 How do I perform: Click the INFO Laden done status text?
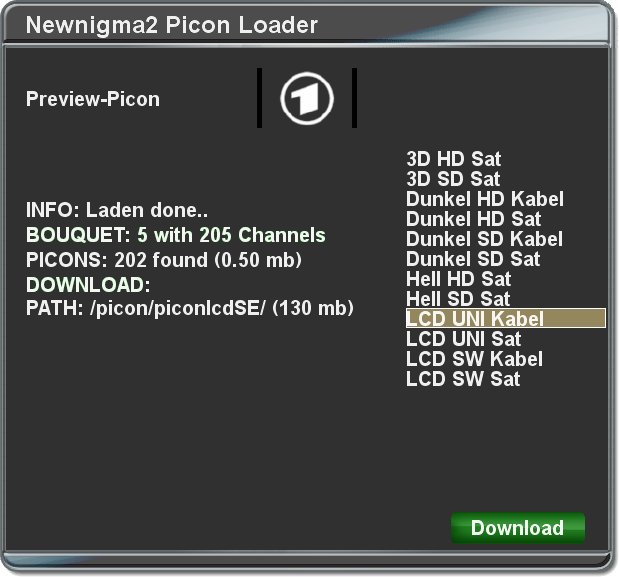click(117, 210)
